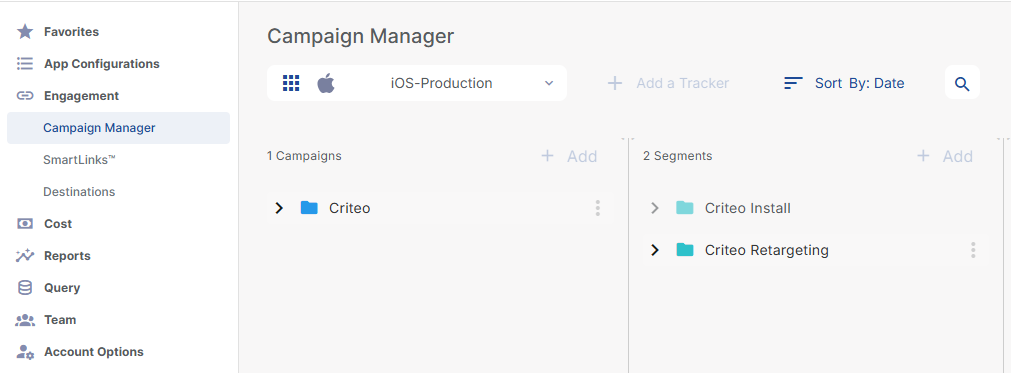Click the Apple logo icon

point(326,83)
